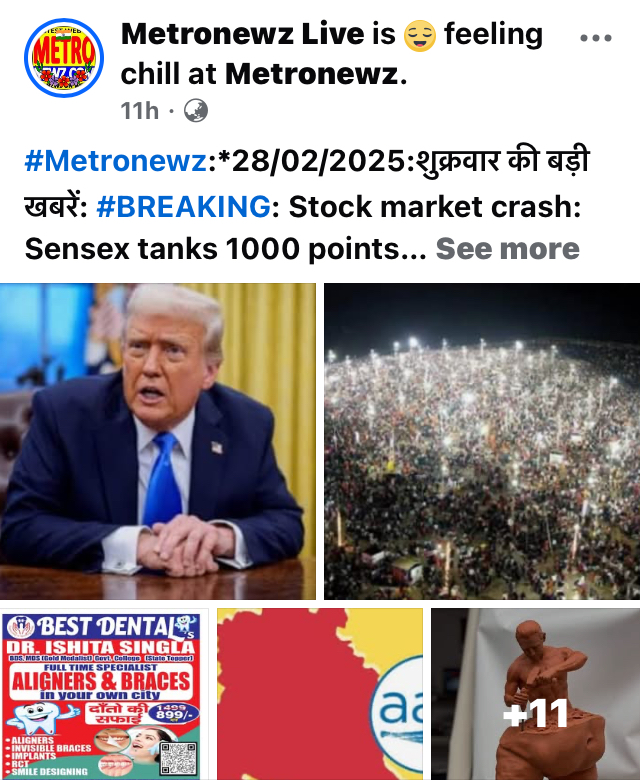
Task: View the 11h post timestamp
Action: 140,110
